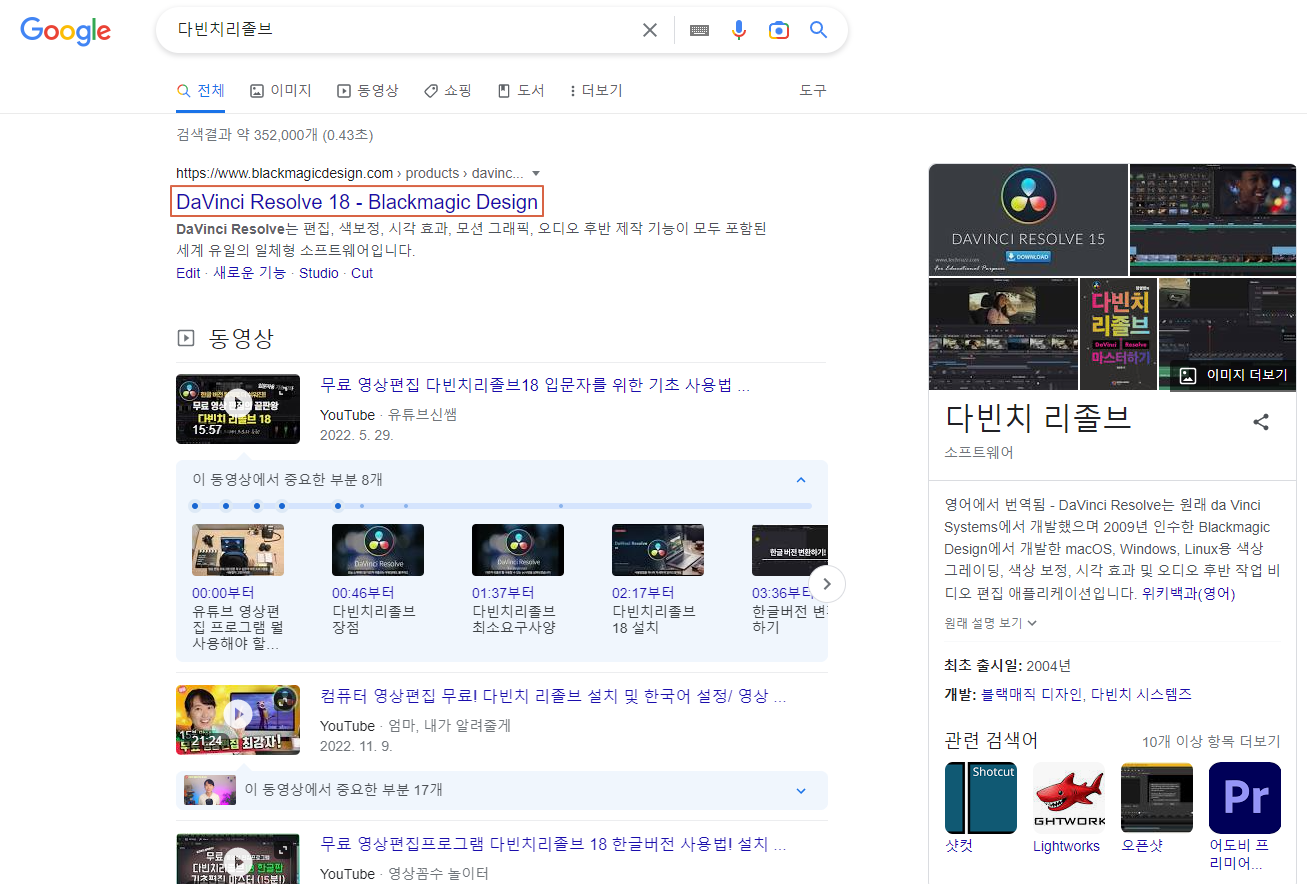This screenshot has height=884, width=1307.
Task: Open image search with the camera icon
Action: click(x=779, y=30)
